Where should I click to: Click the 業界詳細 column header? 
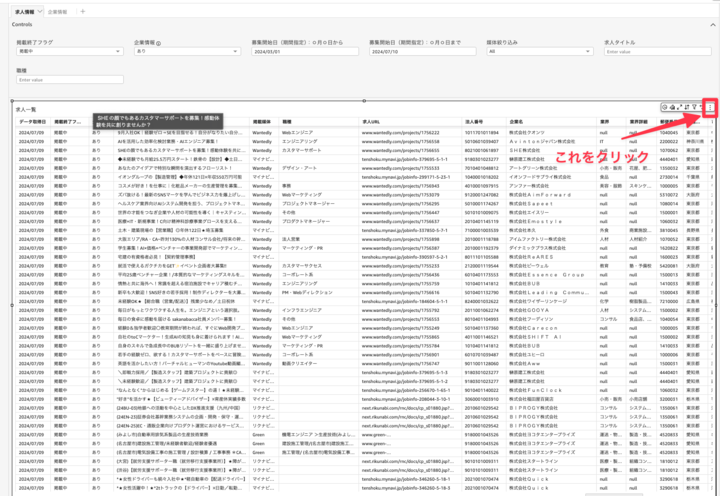638,122
